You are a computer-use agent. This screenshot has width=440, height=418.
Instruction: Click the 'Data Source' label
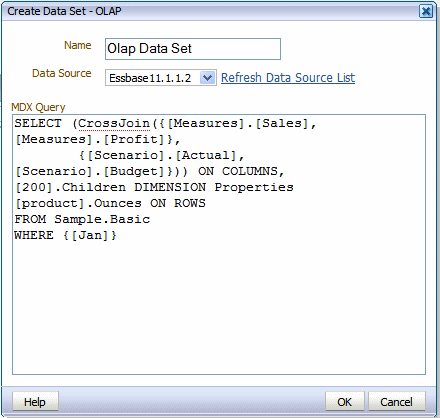(x=62, y=73)
